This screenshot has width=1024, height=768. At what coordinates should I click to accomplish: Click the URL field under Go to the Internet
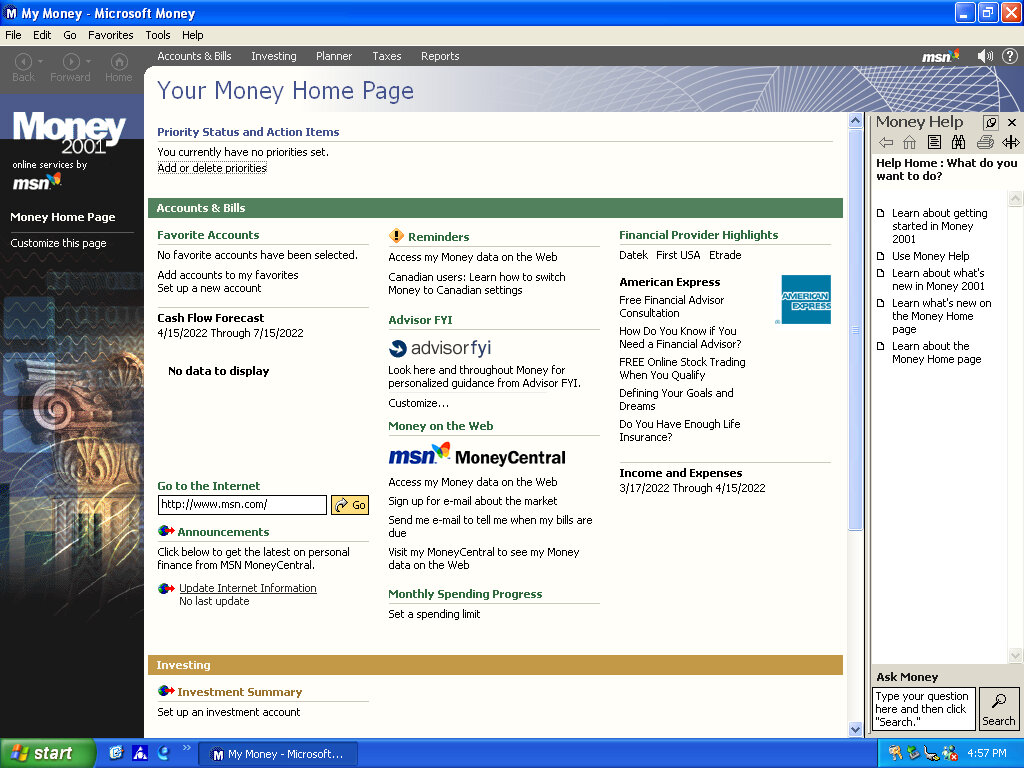point(242,505)
